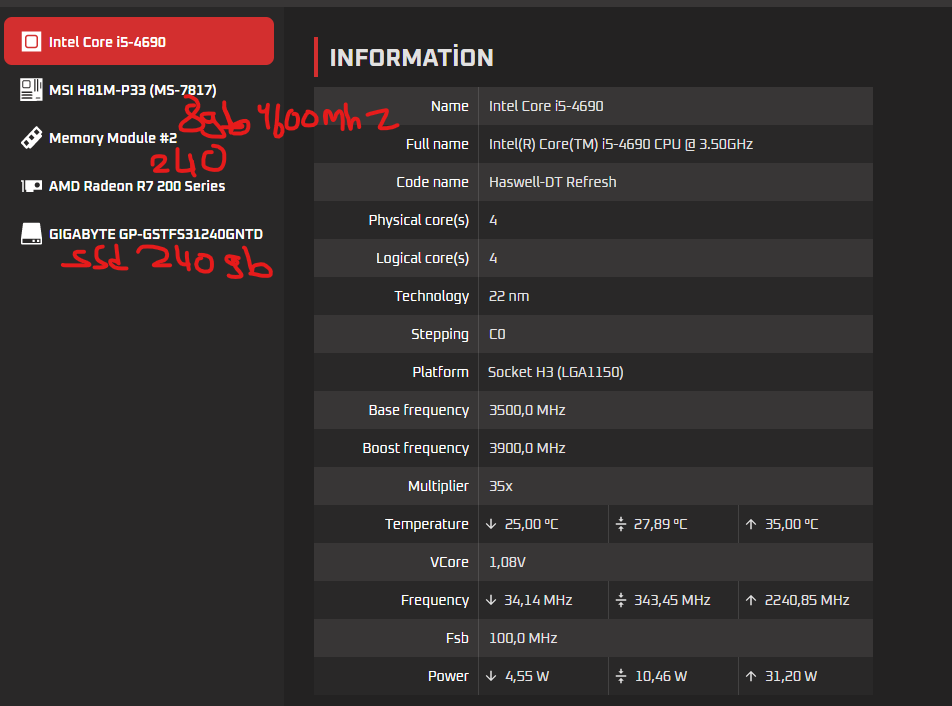
Task: Click Stepping value C0
Action: click(x=497, y=334)
